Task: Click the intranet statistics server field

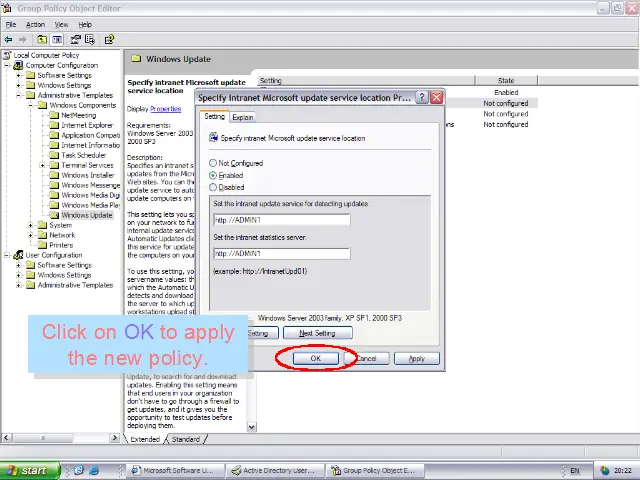Action: tap(282, 253)
